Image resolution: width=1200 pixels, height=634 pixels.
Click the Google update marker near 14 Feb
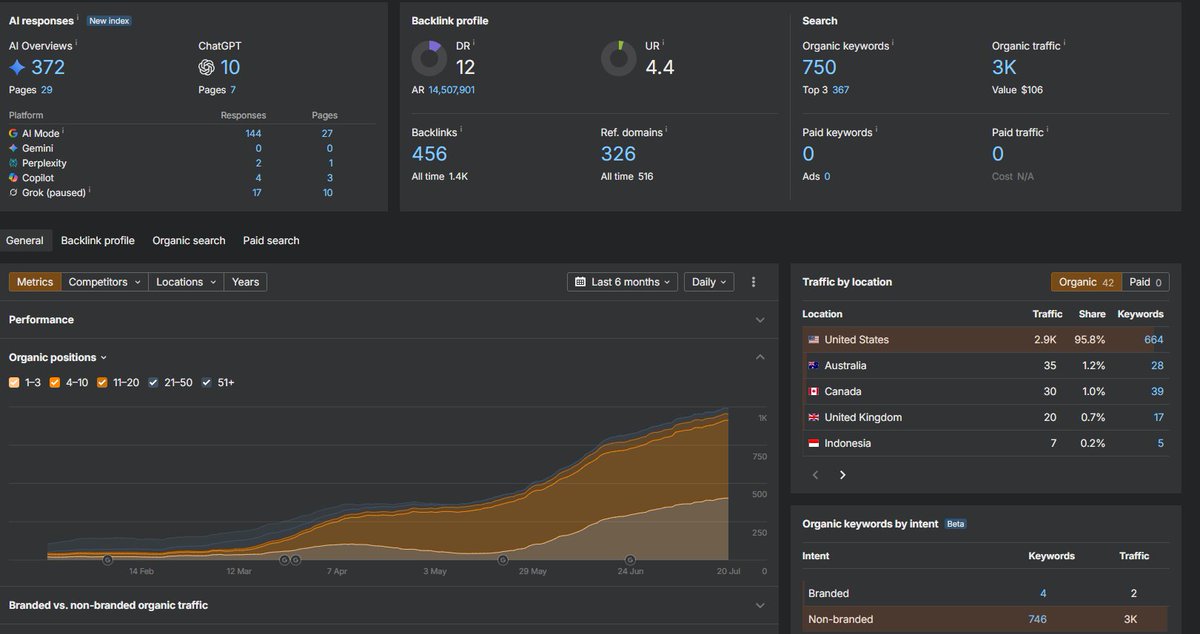[108, 560]
